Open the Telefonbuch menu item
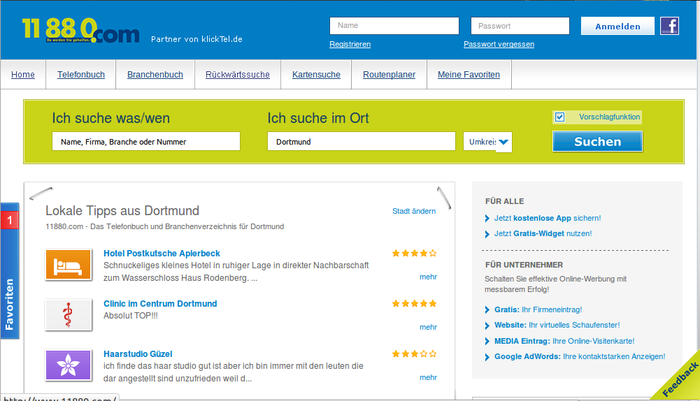 81,75
